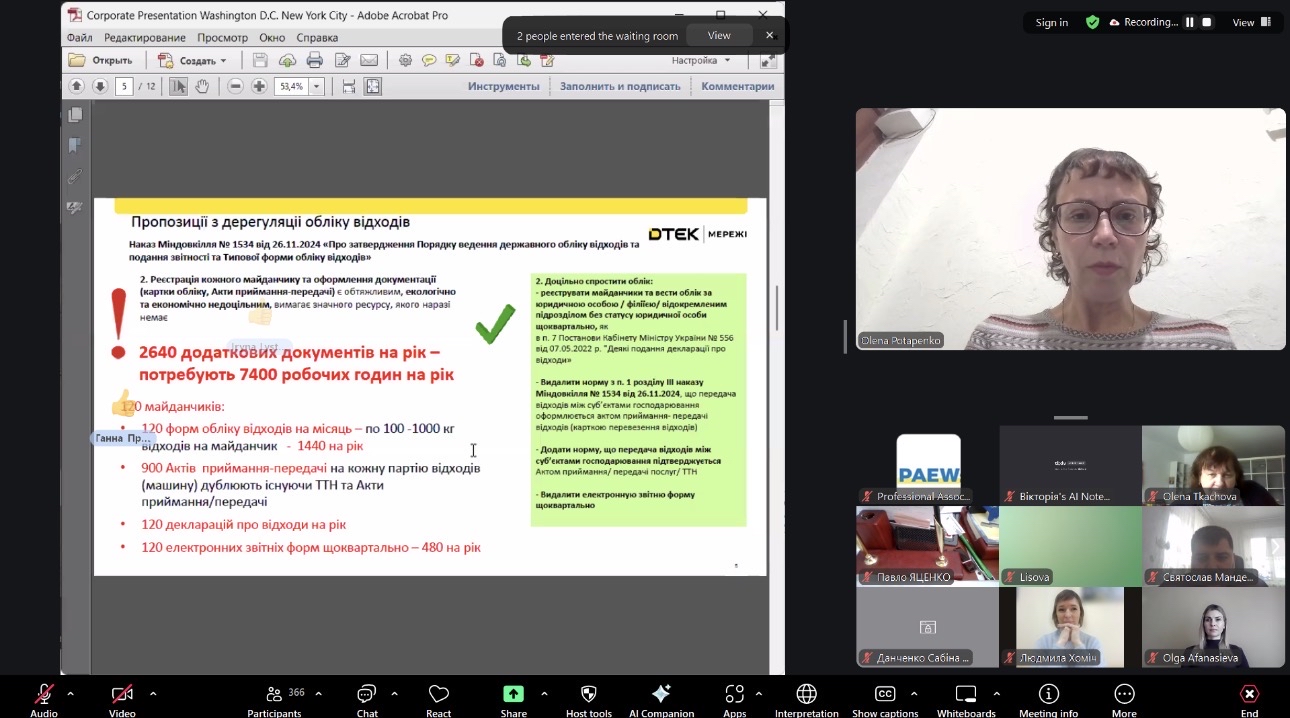Image resolution: width=1290 pixels, height=718 pixels.
Task: Click the green Share screen icon
Action: 513,695
